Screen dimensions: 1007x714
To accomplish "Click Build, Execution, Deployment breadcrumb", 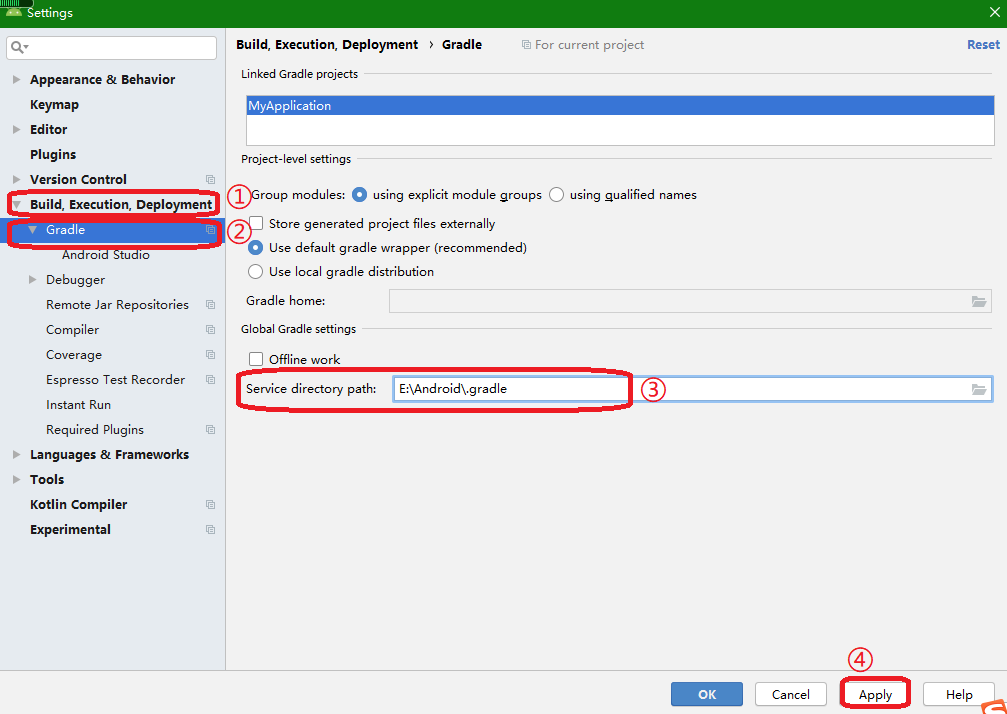I will point(327,45).
